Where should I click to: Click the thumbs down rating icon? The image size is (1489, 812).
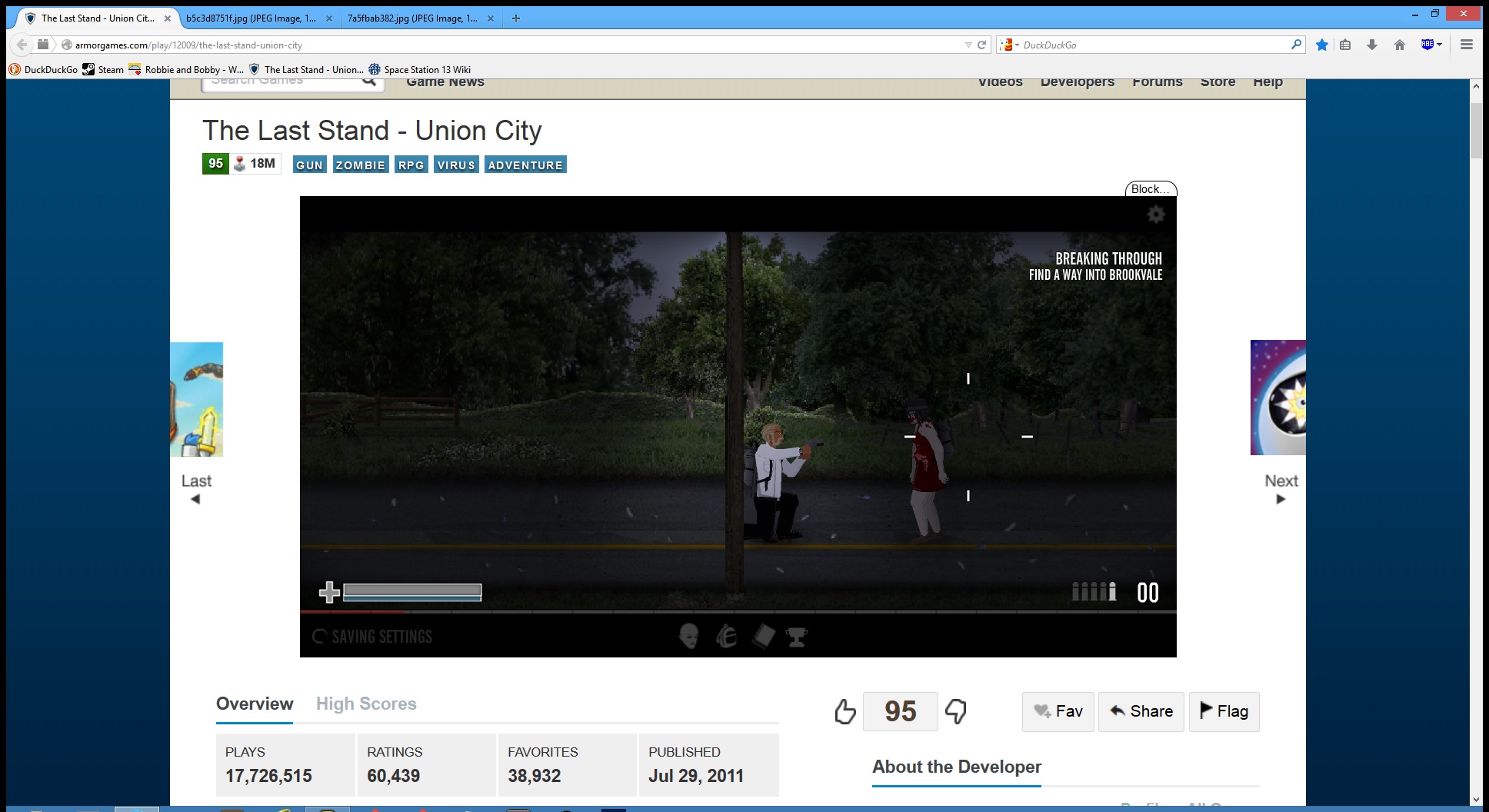[x=956, y=711]
